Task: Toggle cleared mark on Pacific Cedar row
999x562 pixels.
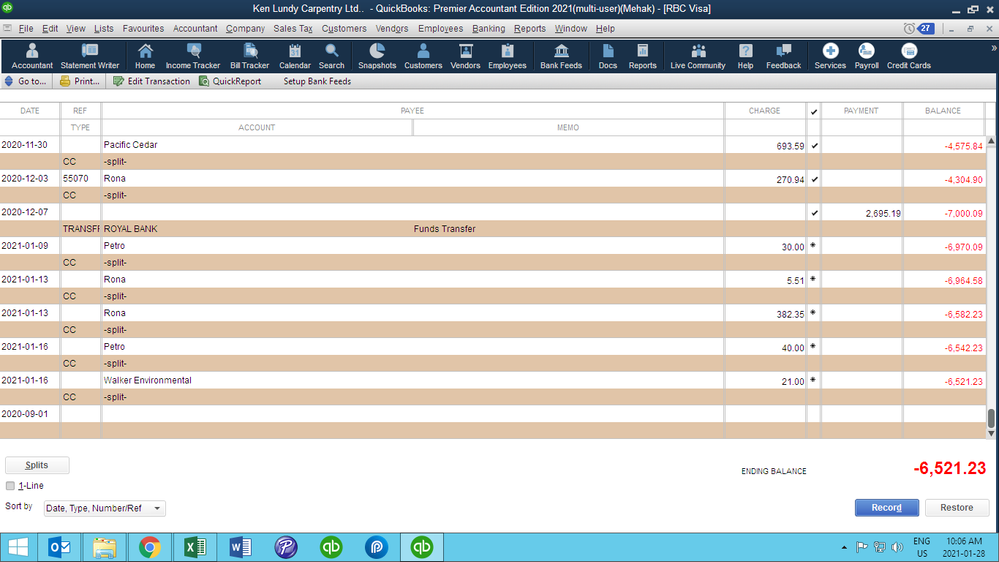Action: [814, 146]
